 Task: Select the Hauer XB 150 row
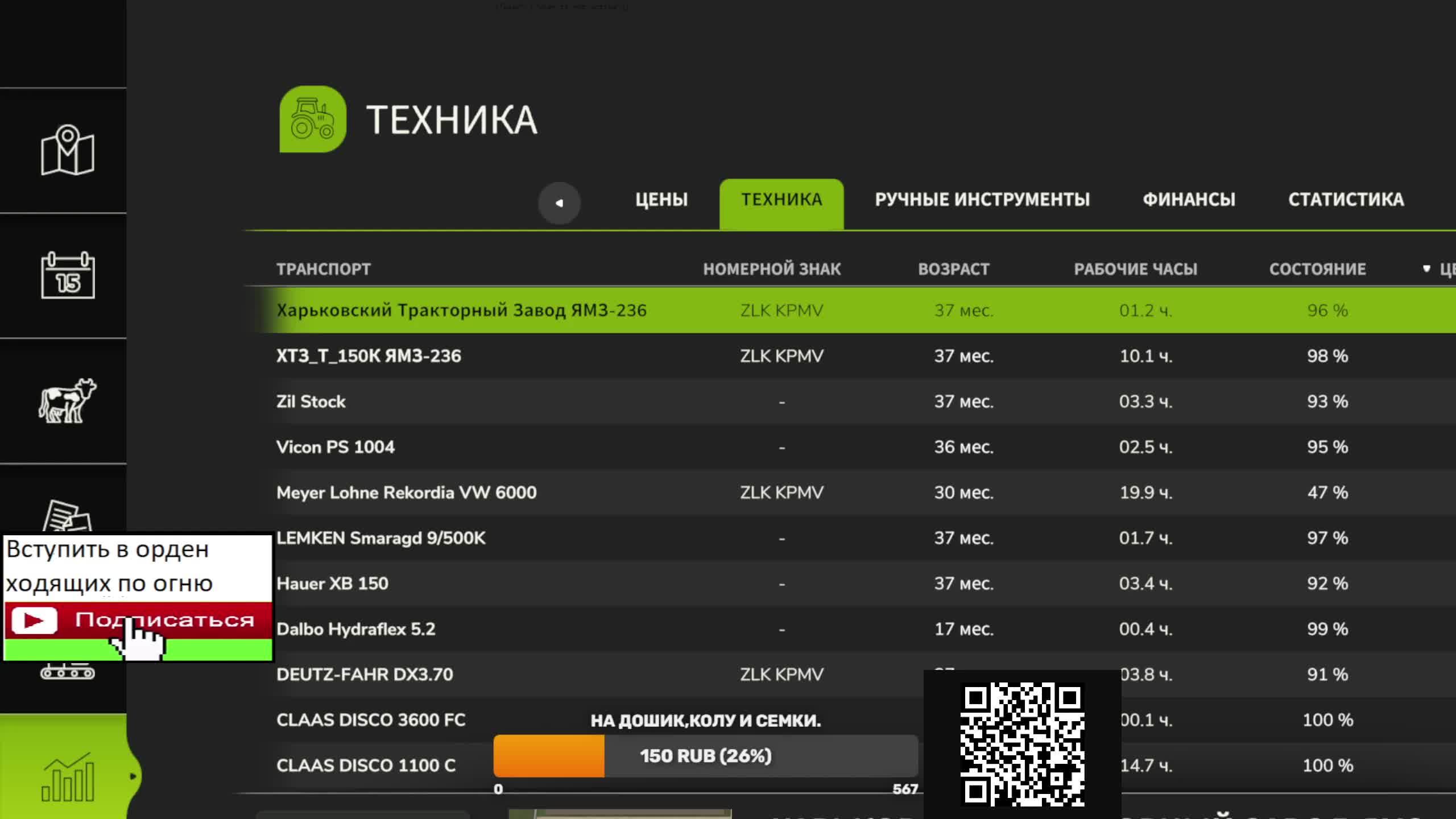point(864,583)
